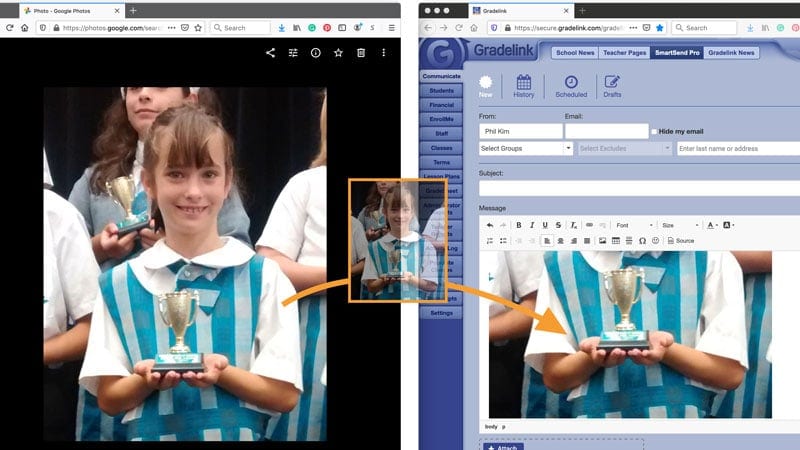Click the New message button
The height and width of the screenshot is (450, 800).
(x=486, y=86)
